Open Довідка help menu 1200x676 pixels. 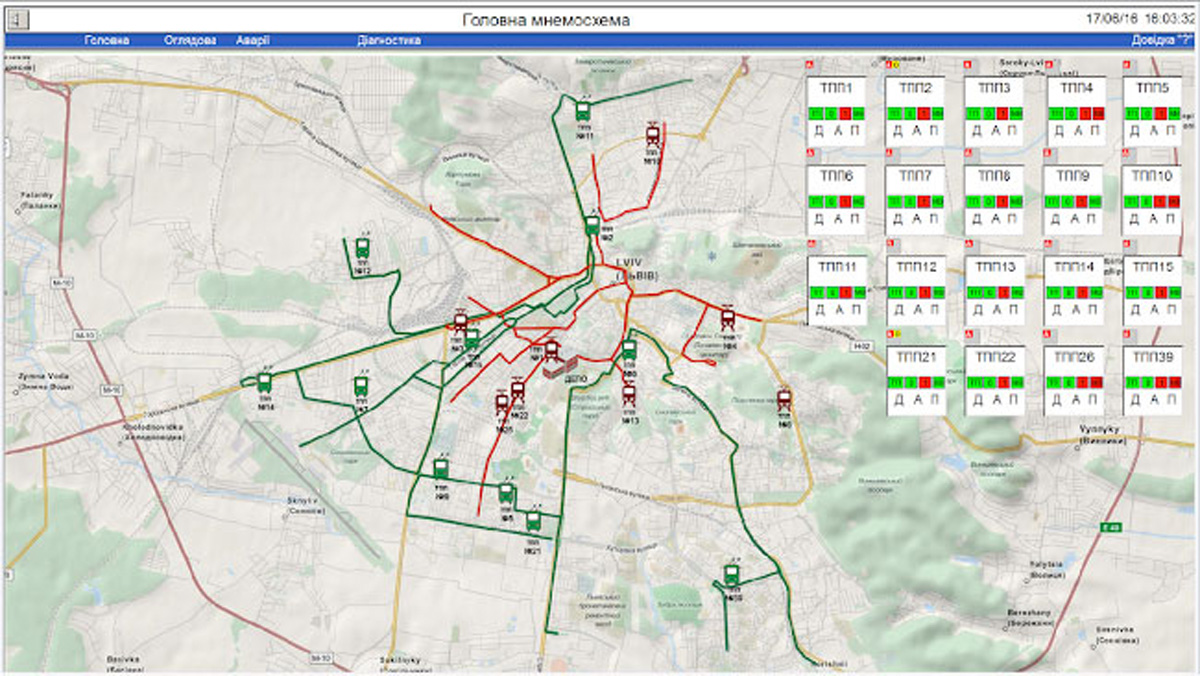point(1162,41)
